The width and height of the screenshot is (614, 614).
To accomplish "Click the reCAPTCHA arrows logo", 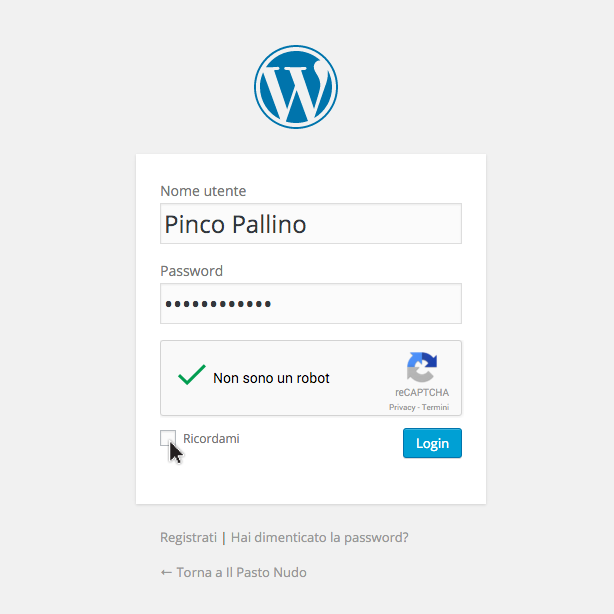I will 422,367.
